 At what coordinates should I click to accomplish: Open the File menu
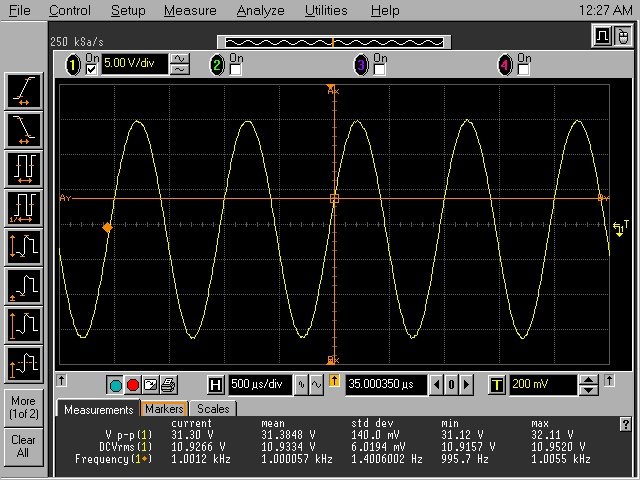20,10
